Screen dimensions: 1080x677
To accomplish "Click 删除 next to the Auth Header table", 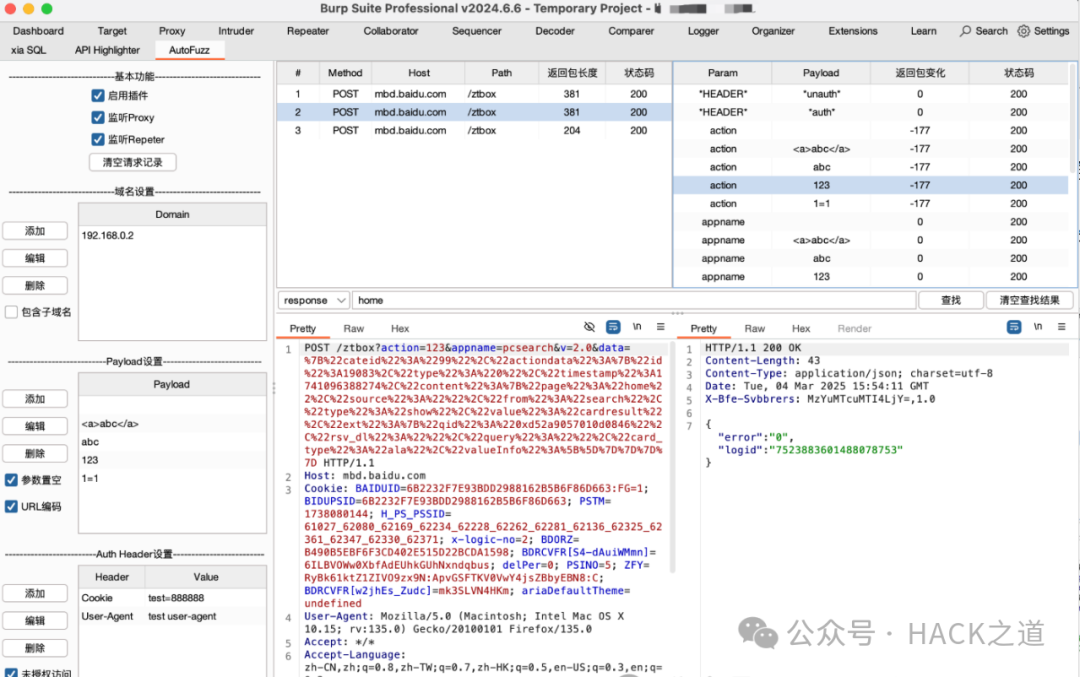I will (x=35, y=648).
